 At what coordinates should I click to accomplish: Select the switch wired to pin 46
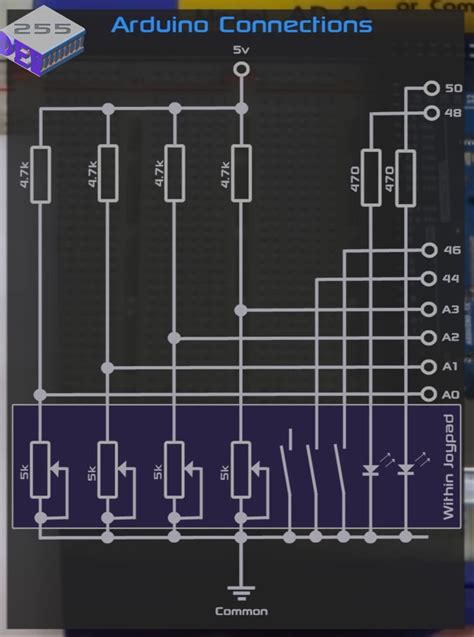click(x=340, y=469)
